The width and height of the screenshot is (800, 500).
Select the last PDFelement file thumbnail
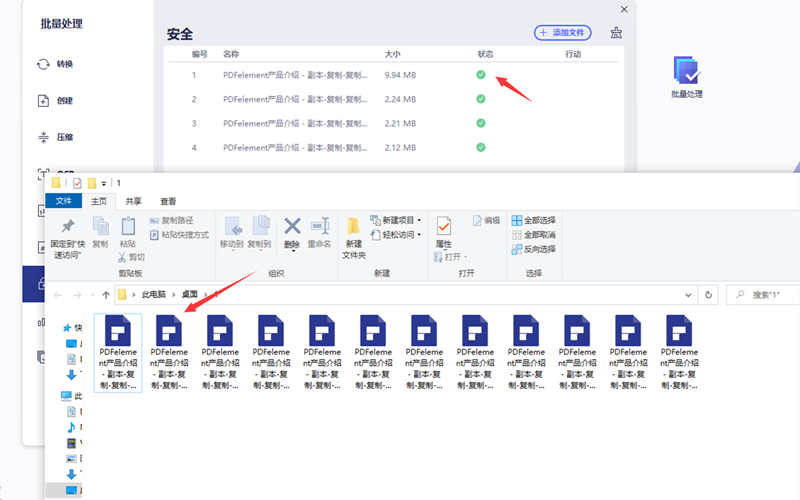(x=679, y=353)
